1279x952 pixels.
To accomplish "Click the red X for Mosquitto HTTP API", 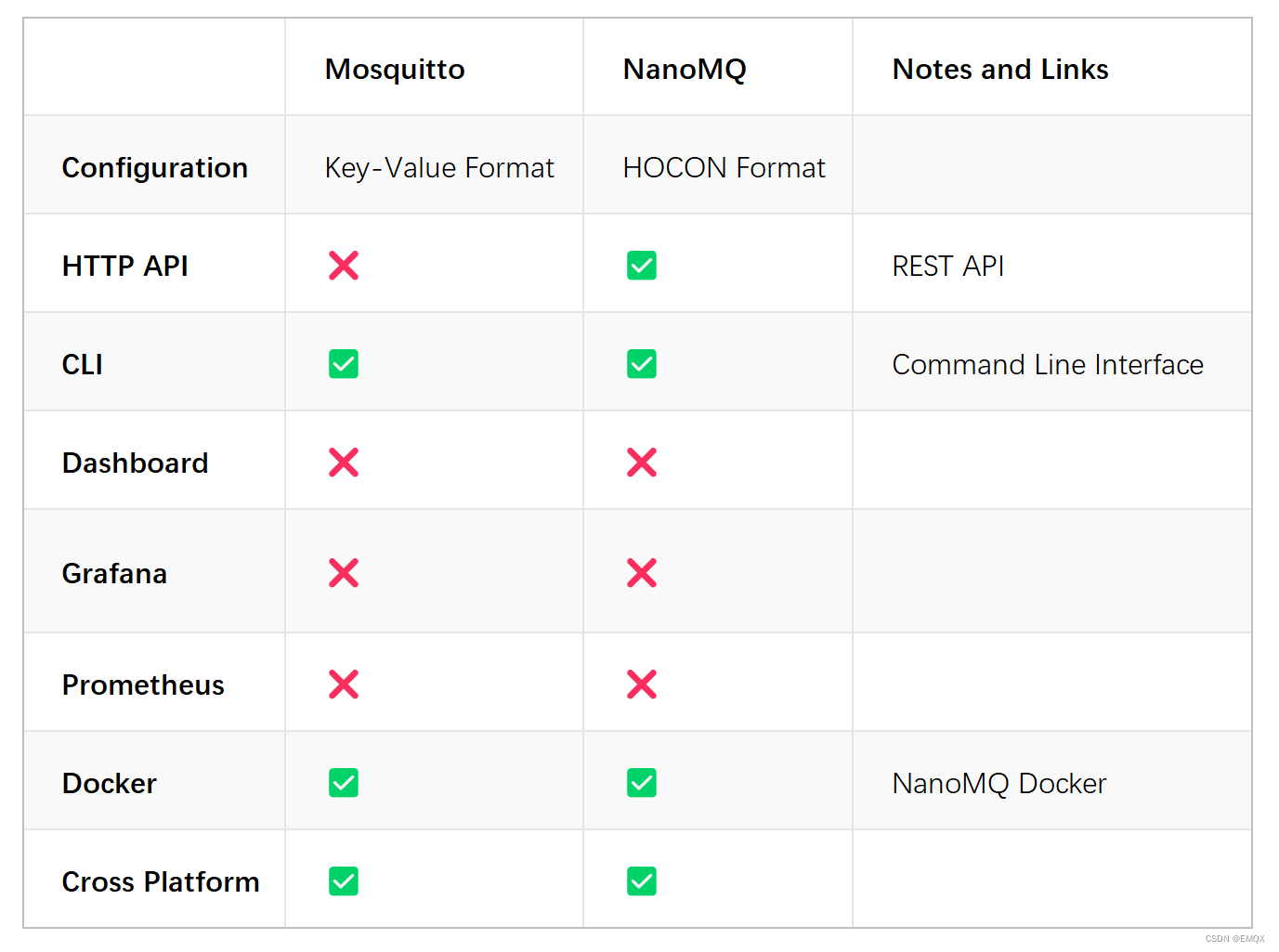I will [344, 266].
